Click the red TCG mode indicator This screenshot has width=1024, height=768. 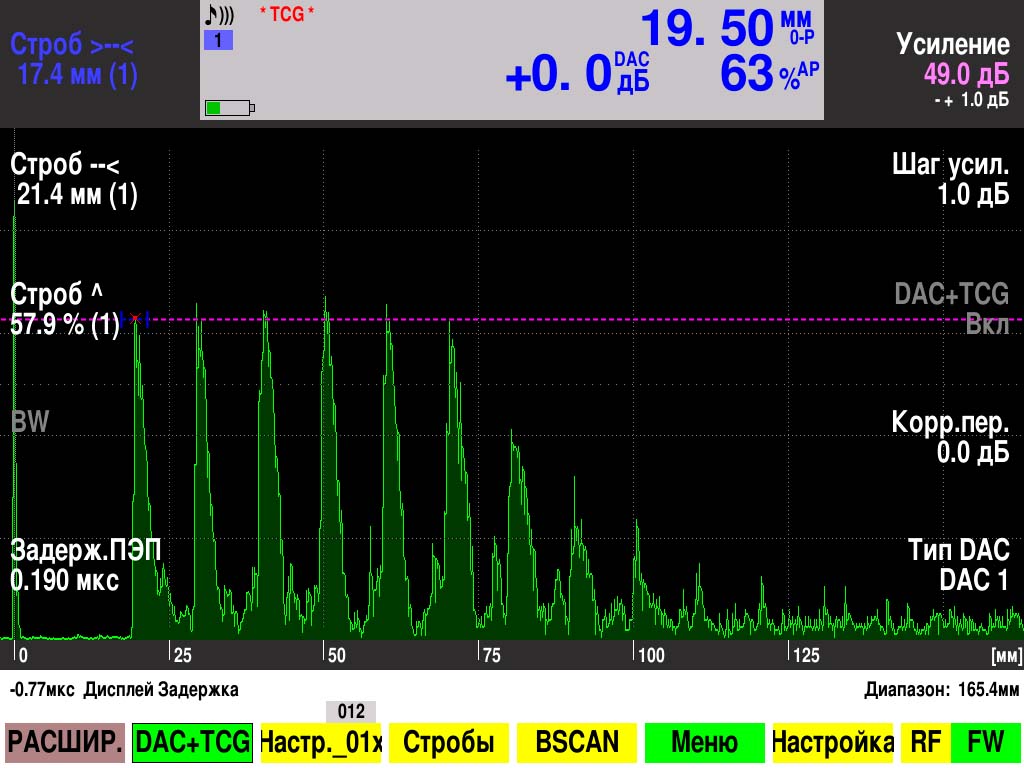pos(287,14)
